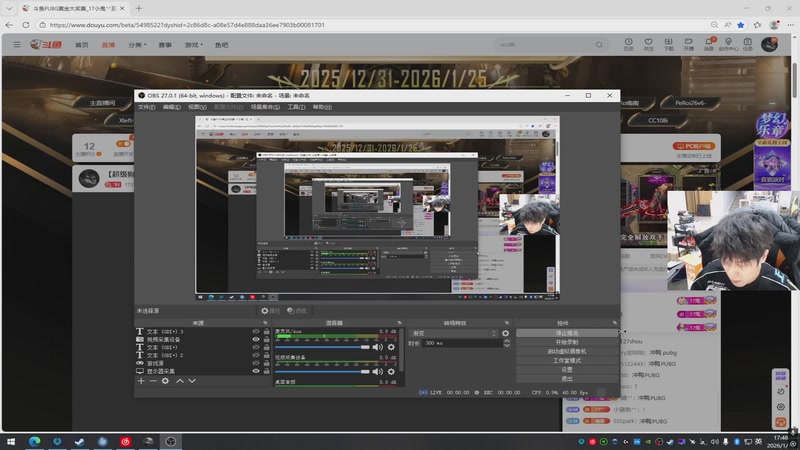800x450 pixels.
Task: Undock the 控件 panel via its header icon
Action: coord(614,323)
